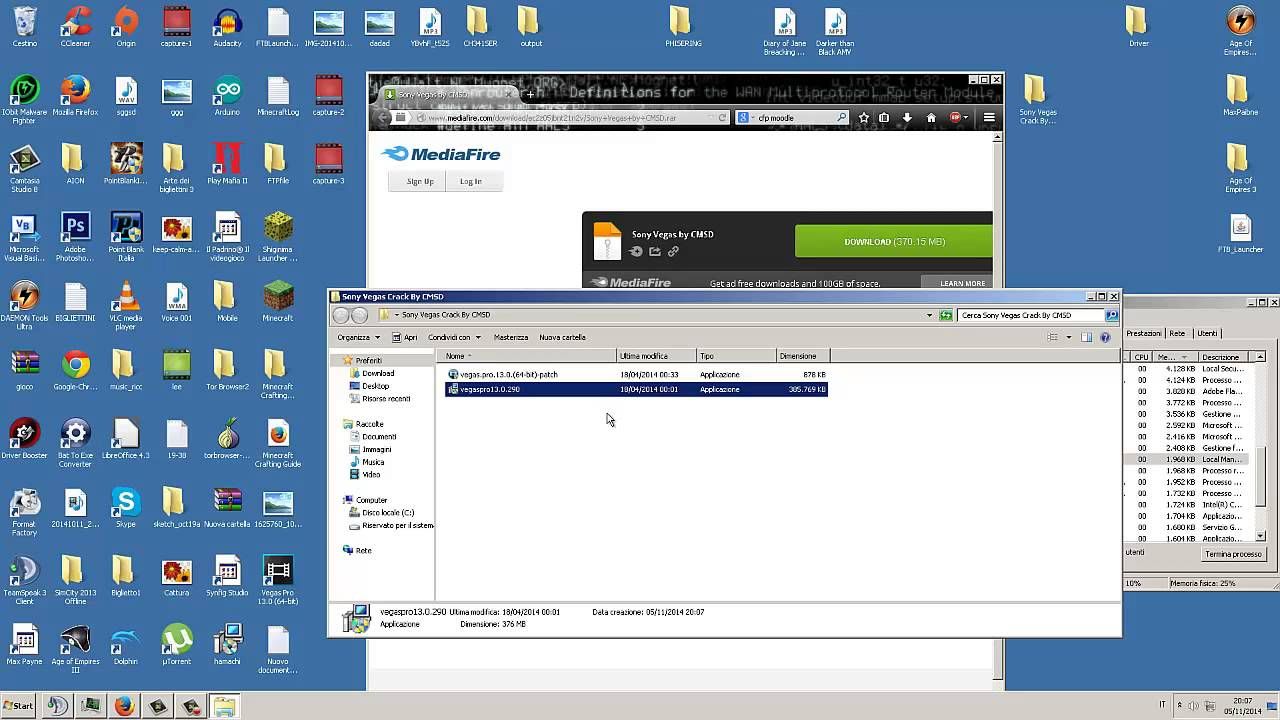Sort files by Ultima modifica column
This screenshot has height=720, width=1280.
[657, 356]
